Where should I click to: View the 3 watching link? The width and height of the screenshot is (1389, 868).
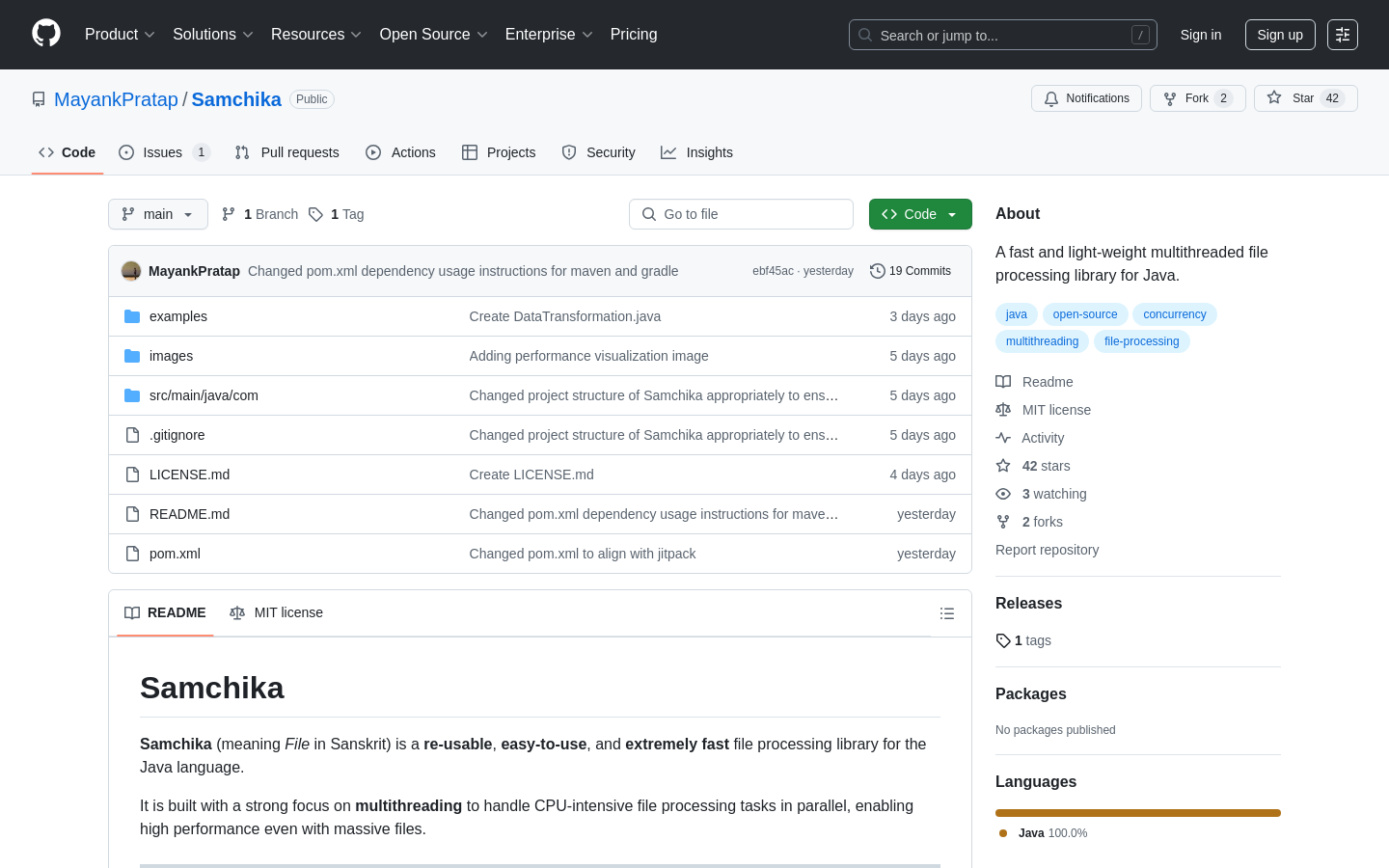point(1042,494)
